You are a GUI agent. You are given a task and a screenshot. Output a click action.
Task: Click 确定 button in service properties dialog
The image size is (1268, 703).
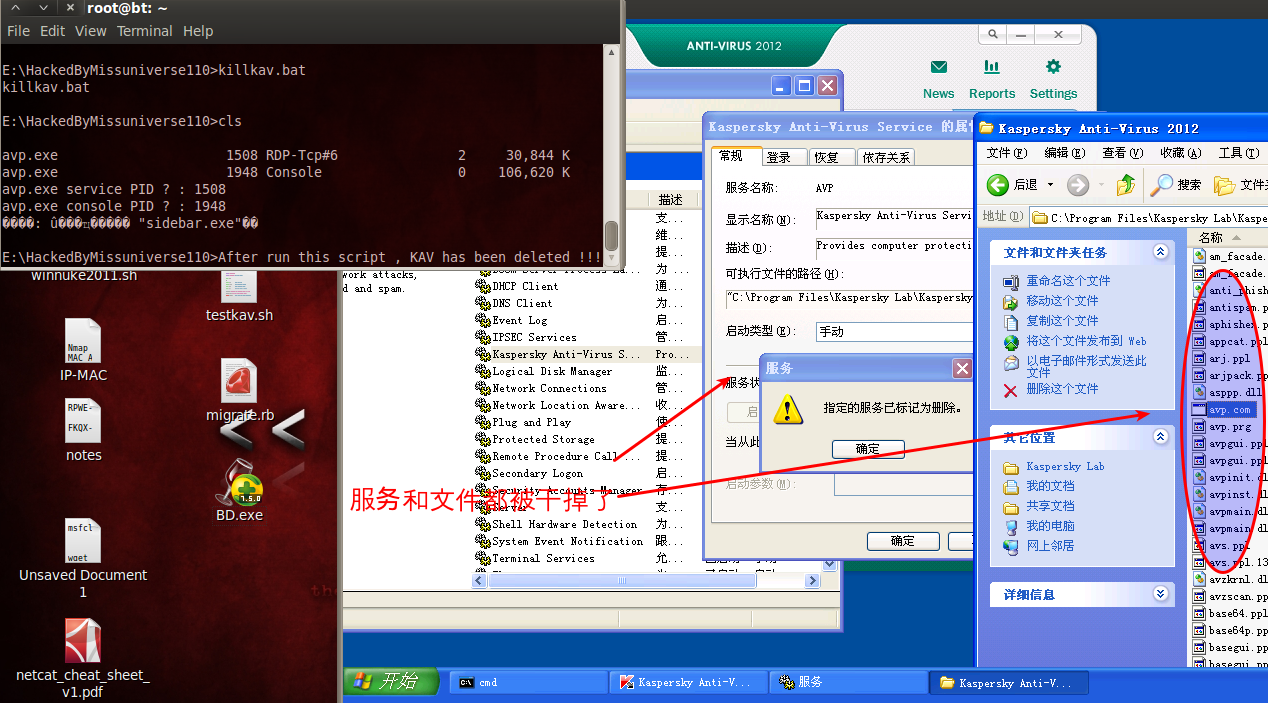point(903,541)
